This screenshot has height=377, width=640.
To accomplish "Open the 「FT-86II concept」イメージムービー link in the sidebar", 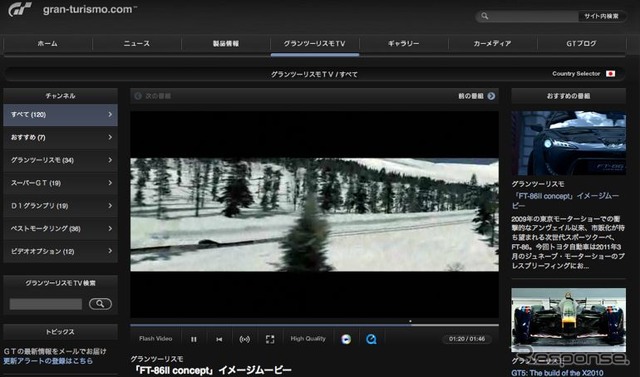I will [x=566, y=201].
